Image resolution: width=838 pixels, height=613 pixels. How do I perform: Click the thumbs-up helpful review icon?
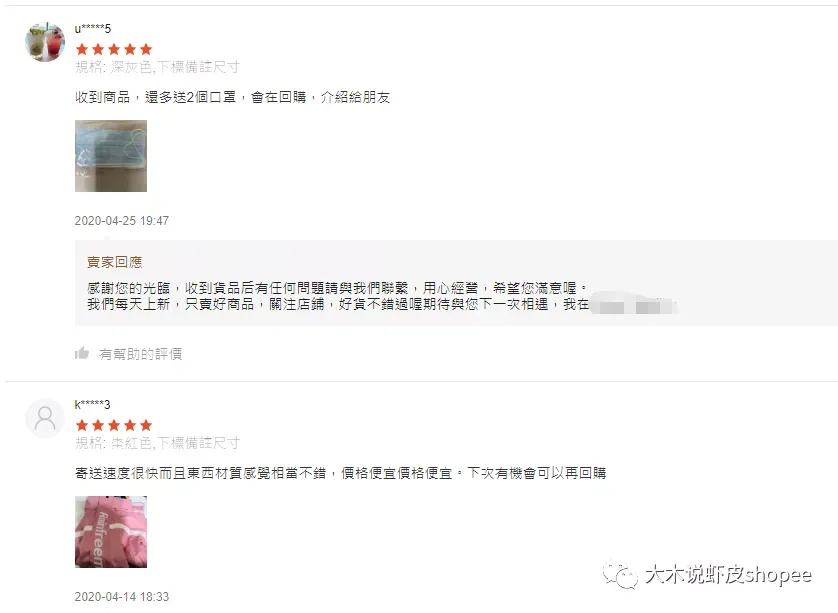tap(82, 353)
